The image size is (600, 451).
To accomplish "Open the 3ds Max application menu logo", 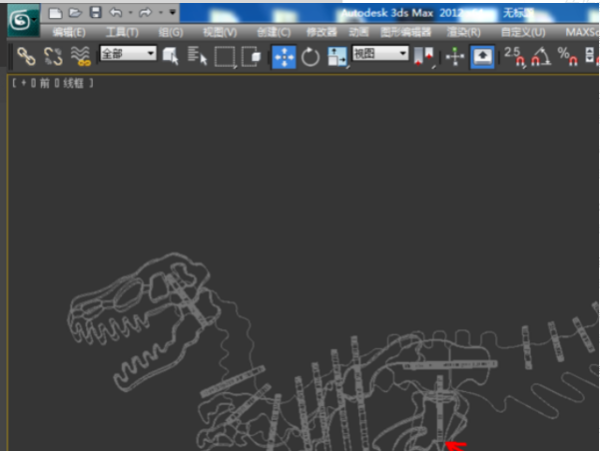I will [23, 20].
